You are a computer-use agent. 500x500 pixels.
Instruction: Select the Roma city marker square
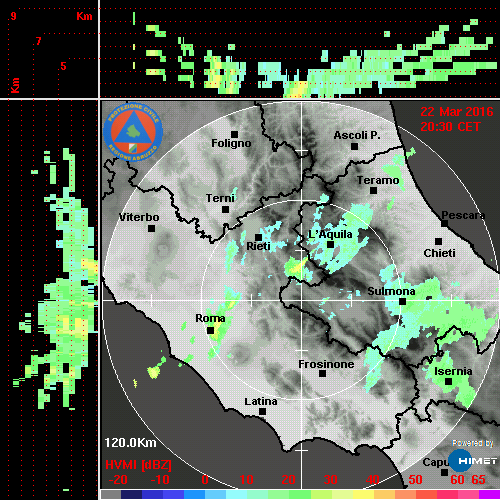210,331
